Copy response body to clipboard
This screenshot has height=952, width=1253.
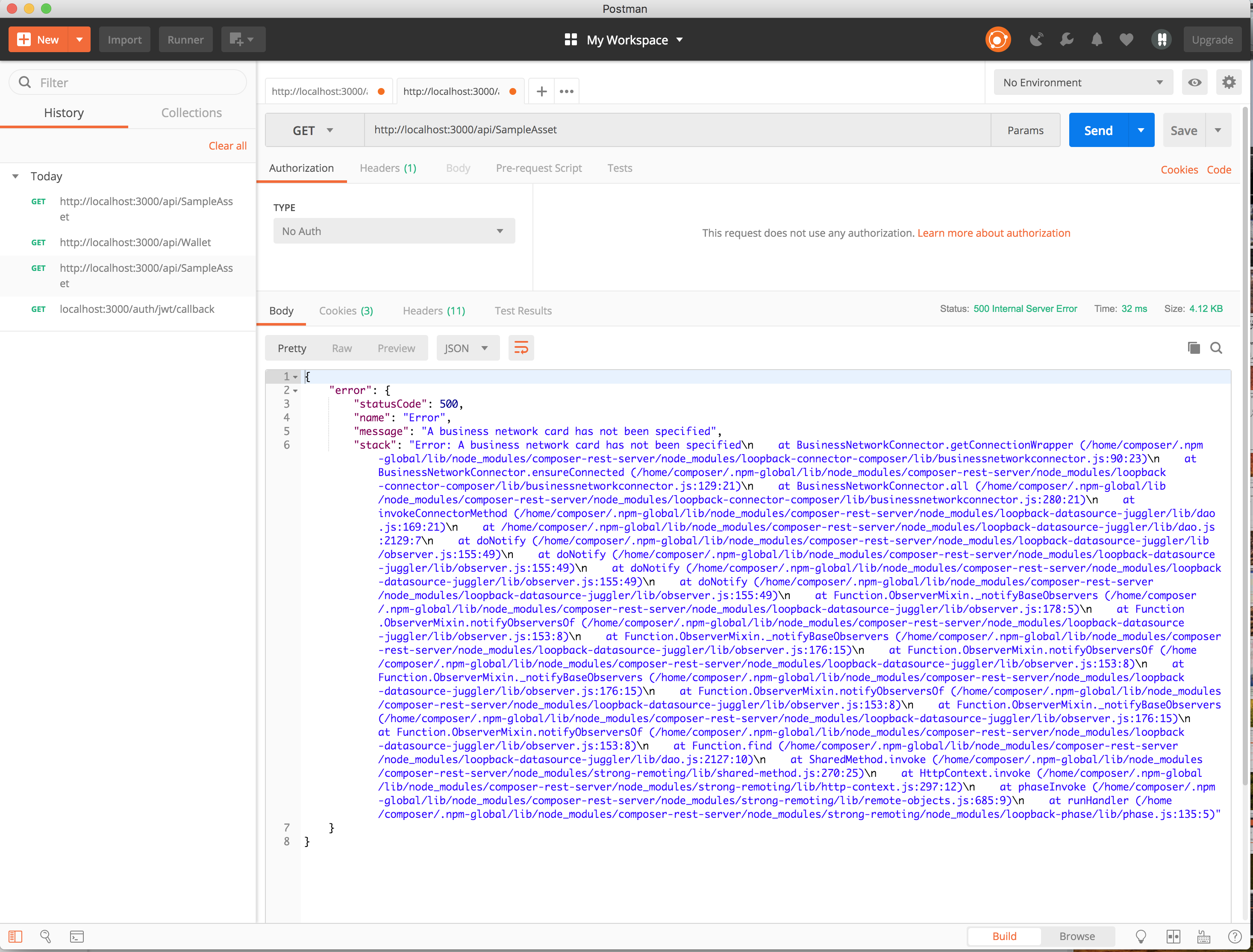click(1194, 348)
